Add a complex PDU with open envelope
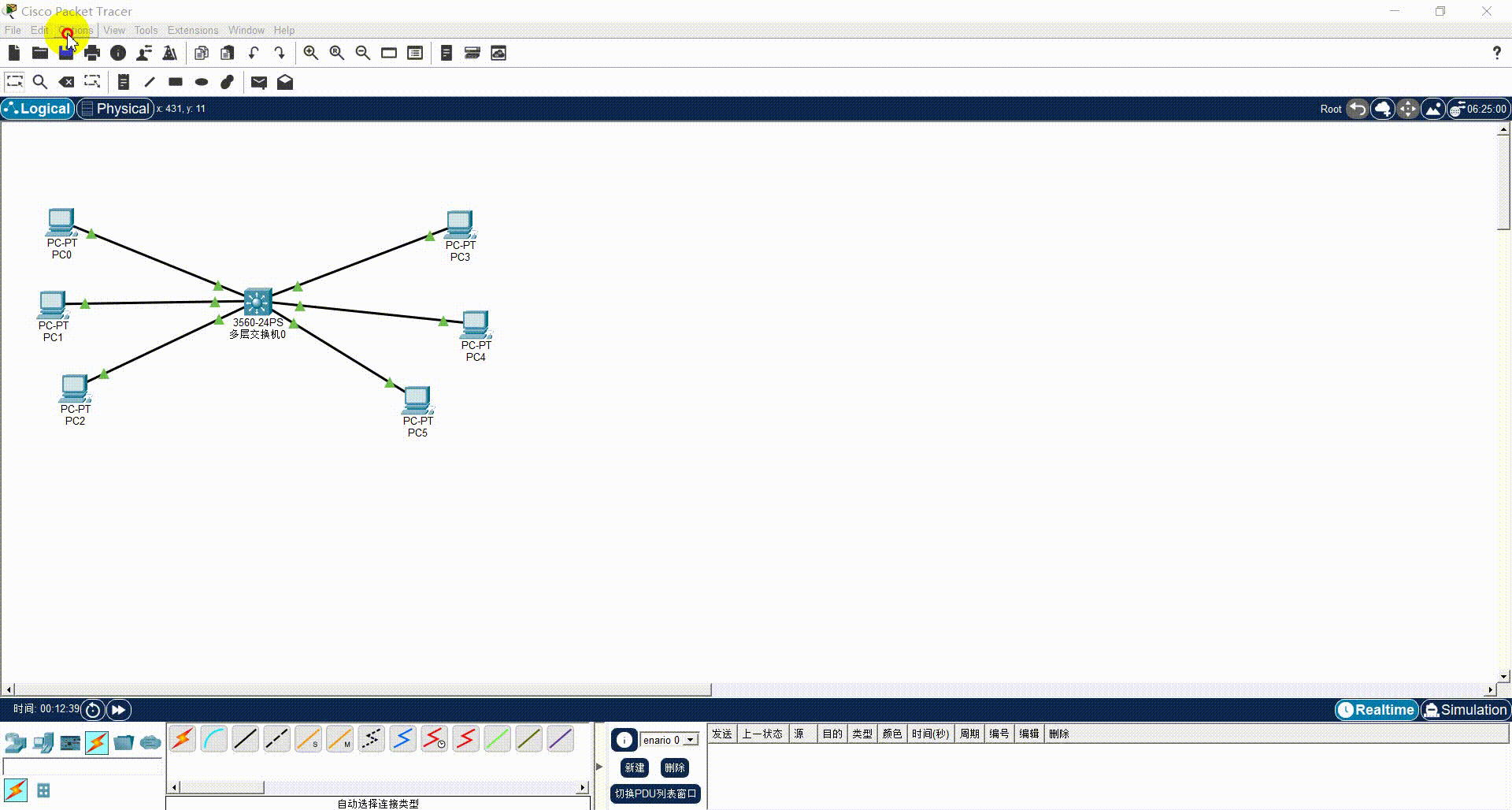1512x810 pixels. click(x=285, y=81)
